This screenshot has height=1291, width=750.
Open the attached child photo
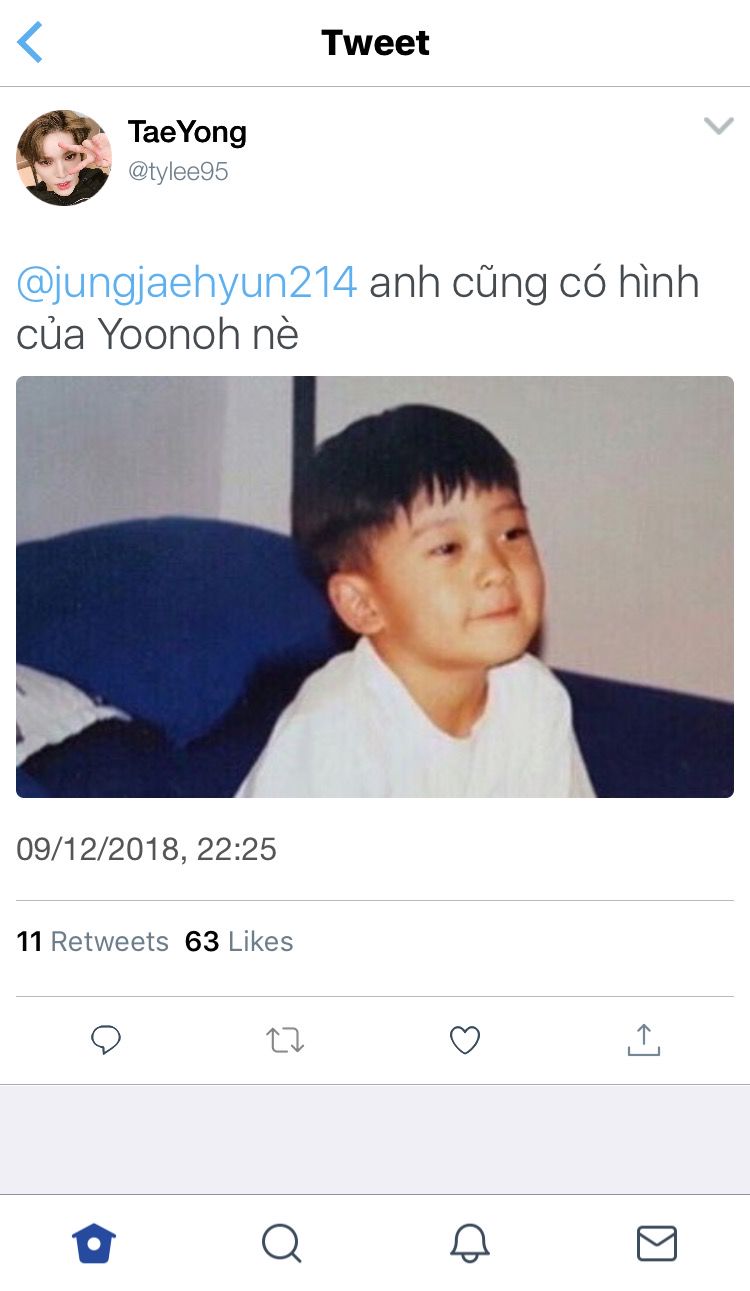pos(375,587)
